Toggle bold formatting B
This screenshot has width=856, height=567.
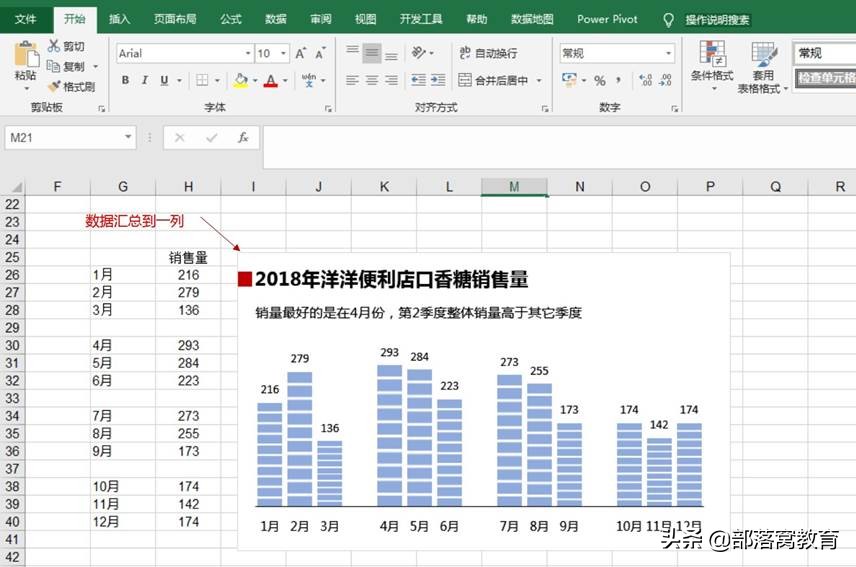(125, 80)
